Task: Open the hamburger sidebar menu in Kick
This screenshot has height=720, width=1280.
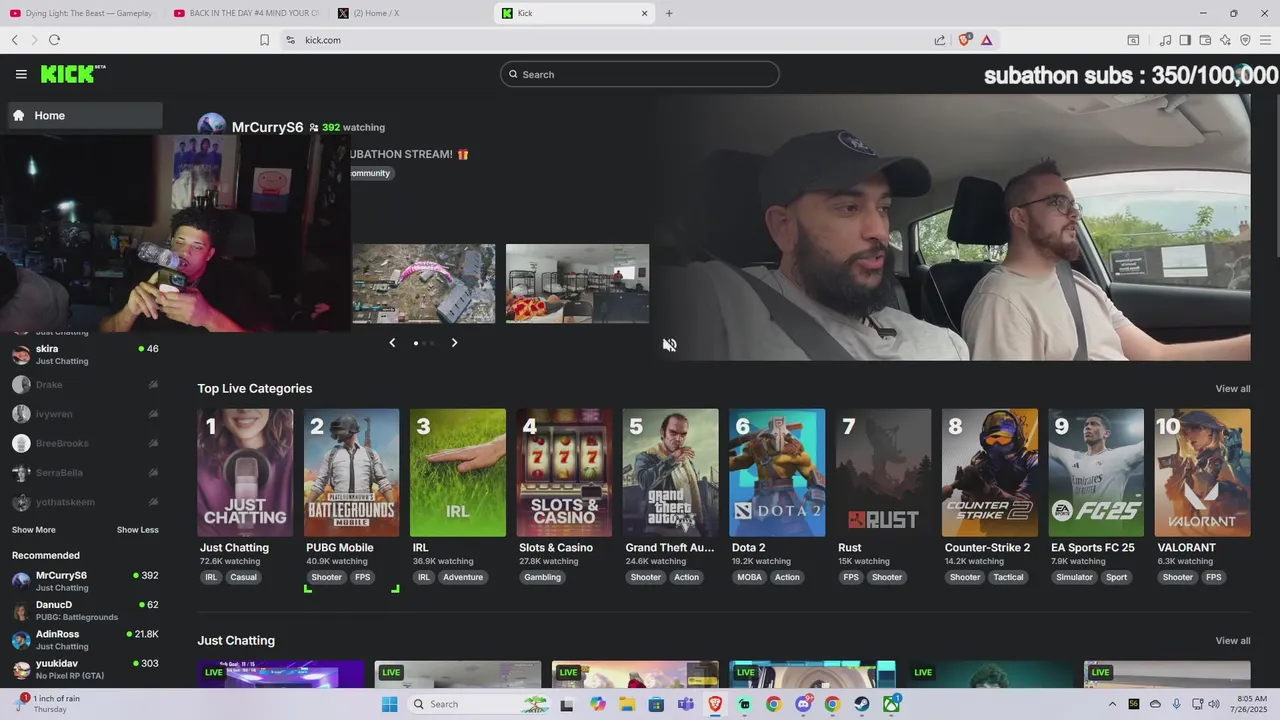Action: (x=21, y=74)
